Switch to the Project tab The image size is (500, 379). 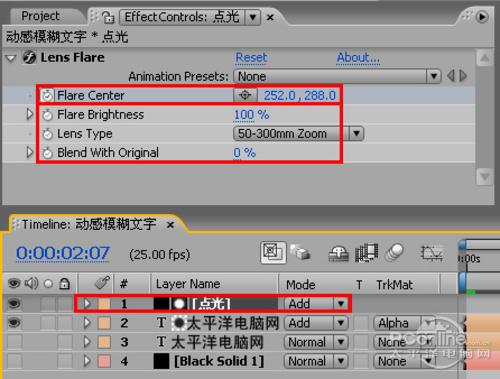click(x=40, y=16)
